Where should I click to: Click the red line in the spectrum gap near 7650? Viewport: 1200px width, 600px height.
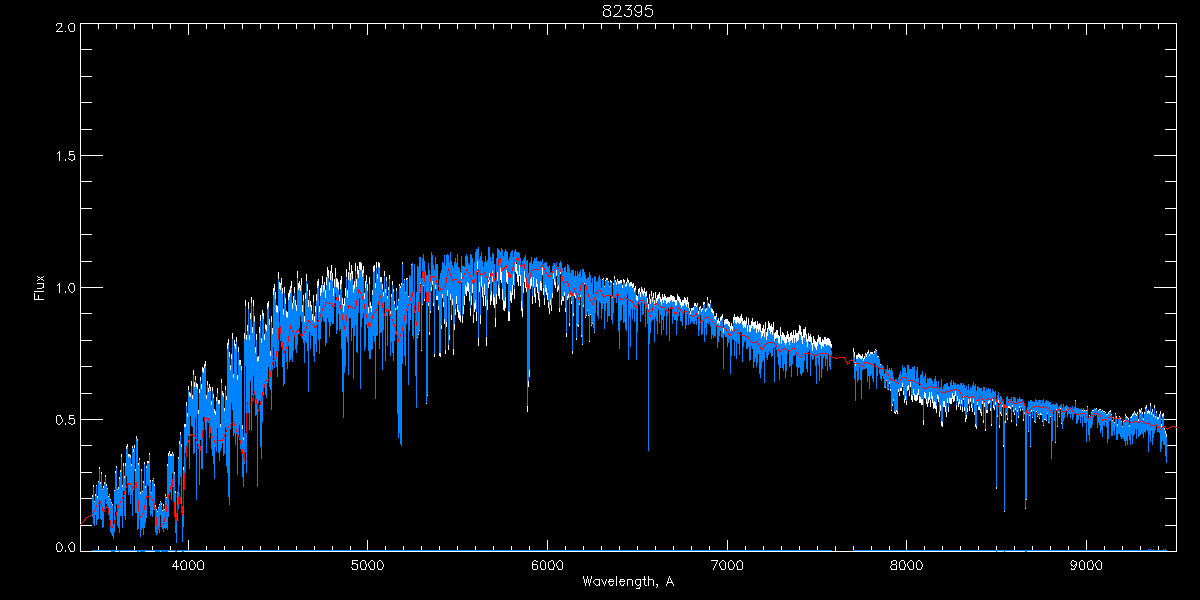click(x=843, y=358)
